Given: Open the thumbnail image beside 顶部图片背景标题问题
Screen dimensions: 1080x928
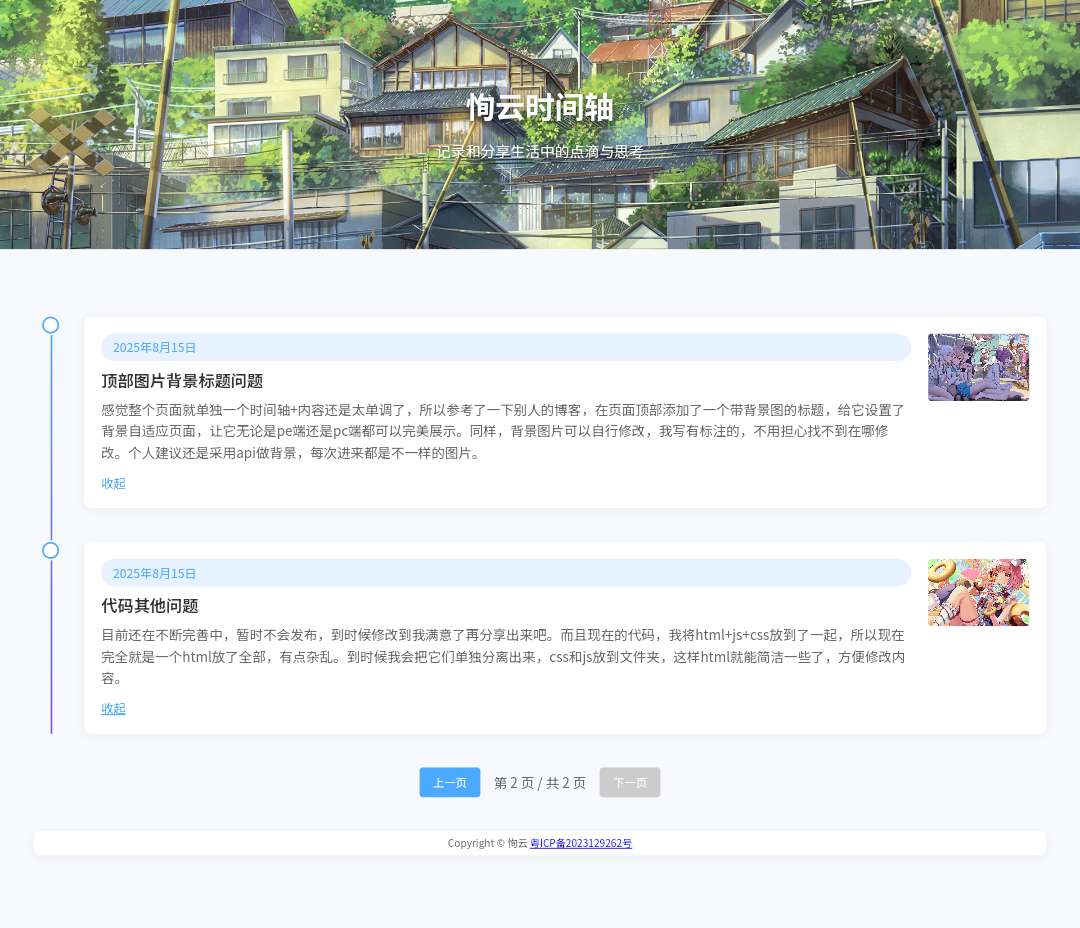Looking at the screenshot, I should tap(978, 367).
